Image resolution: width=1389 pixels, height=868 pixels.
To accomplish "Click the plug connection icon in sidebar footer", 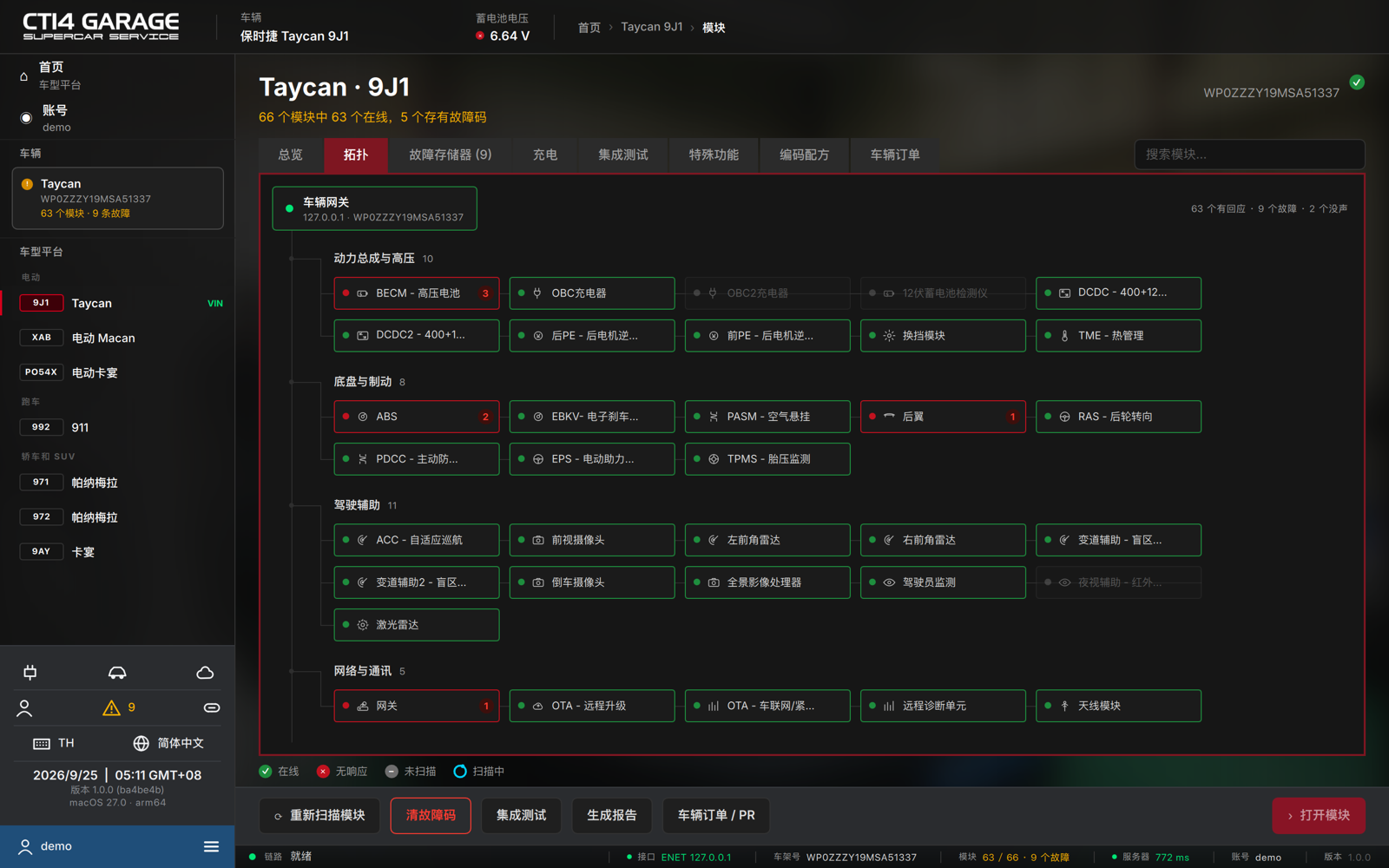I will click(x=30, y=673).
